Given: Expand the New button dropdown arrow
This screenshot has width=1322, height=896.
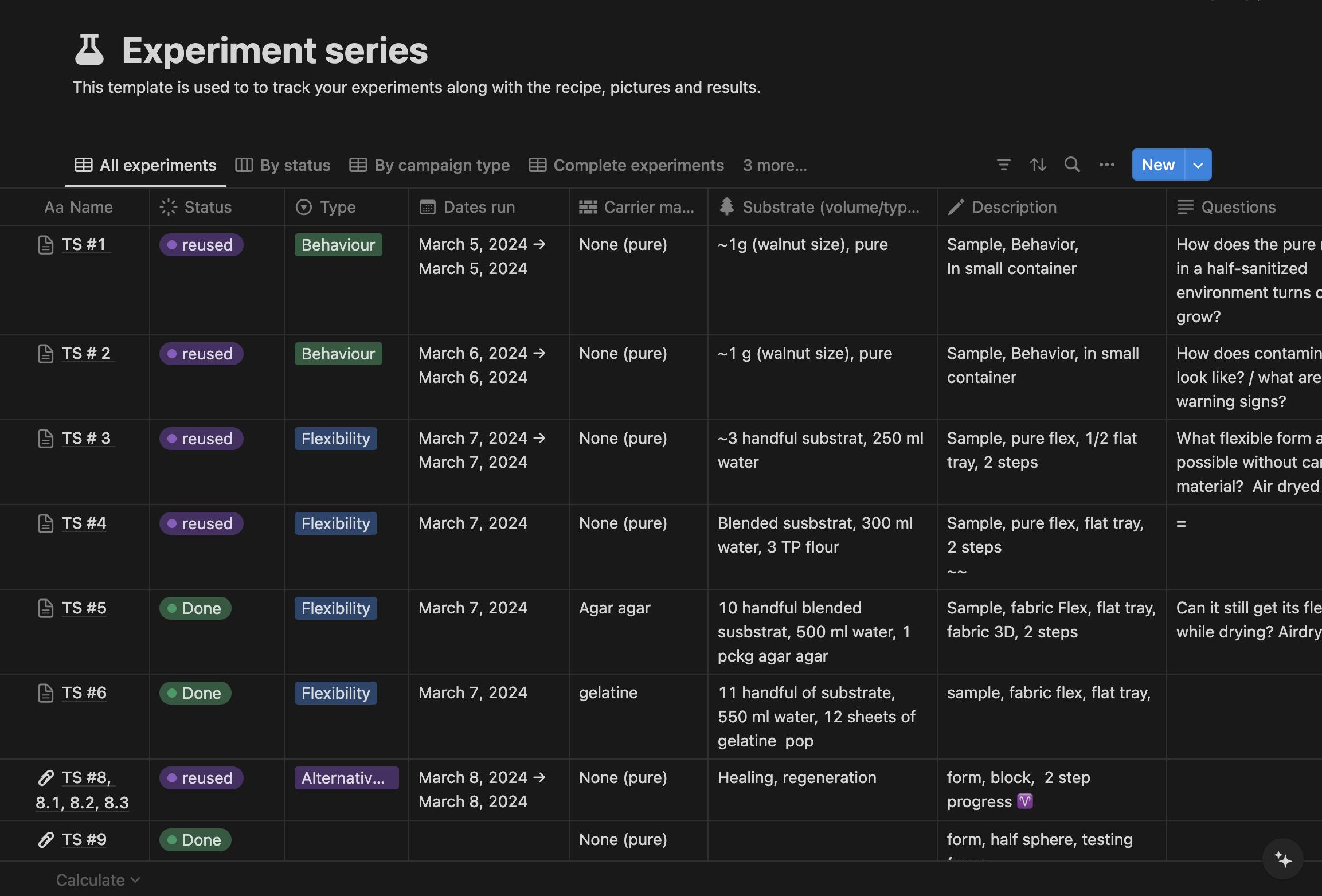Looking at the screenshot, I should 1198,165.
